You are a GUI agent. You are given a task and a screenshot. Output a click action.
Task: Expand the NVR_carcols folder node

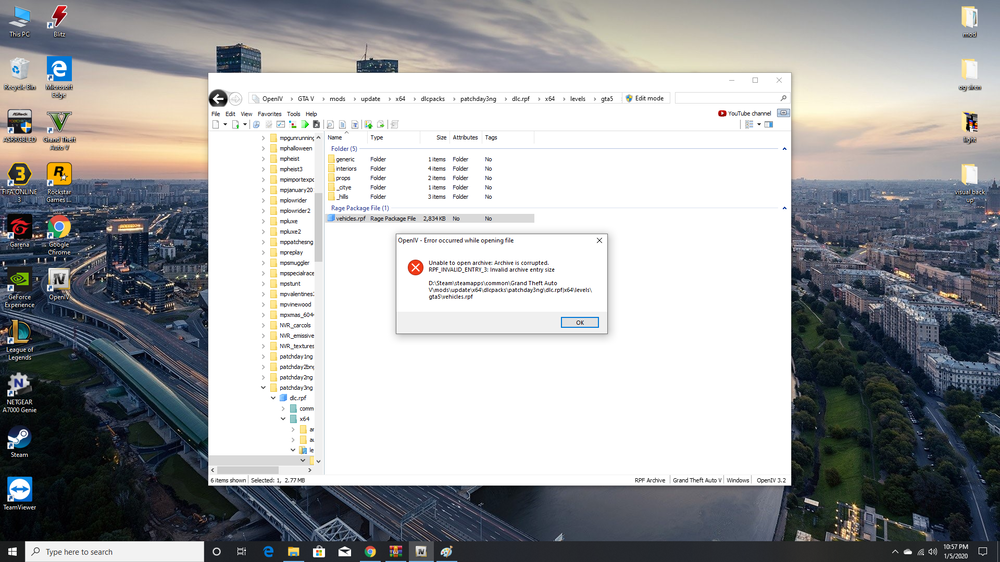[263, 325]
